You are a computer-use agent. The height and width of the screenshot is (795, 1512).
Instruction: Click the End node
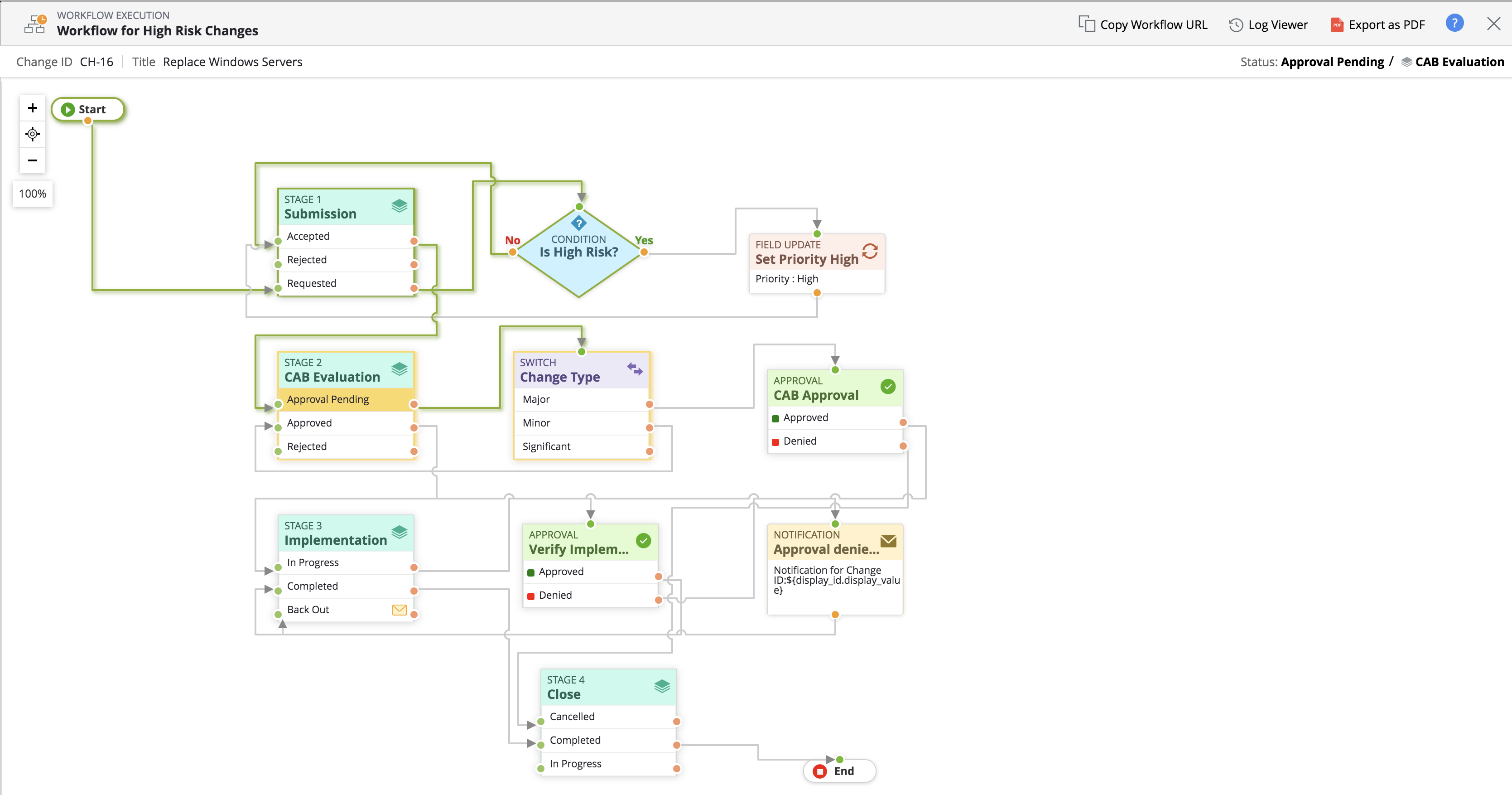tap(839, 771)
